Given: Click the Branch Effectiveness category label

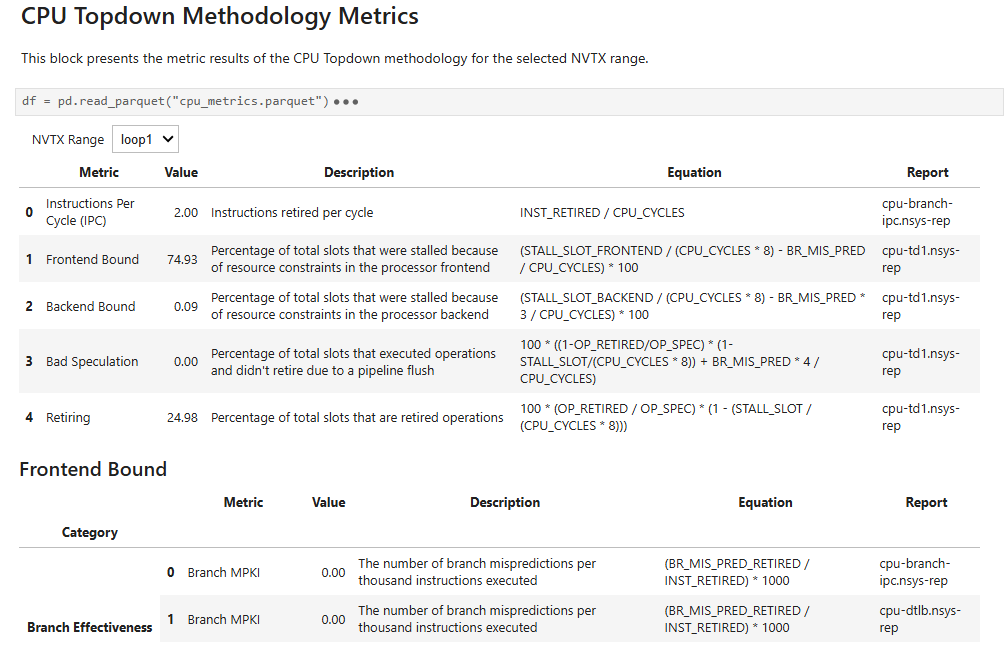Looking at the screenshot, I should coord(89,627).
